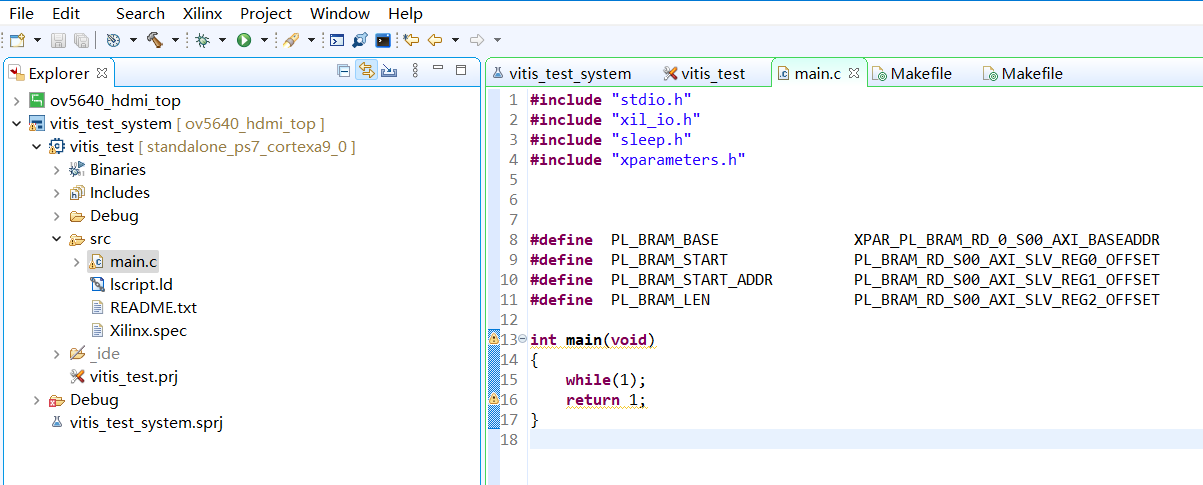Screen dimensions: 1203x485
Task: Click the build target configuration icon
Action: pyautogui.click(x=113, y=40)
